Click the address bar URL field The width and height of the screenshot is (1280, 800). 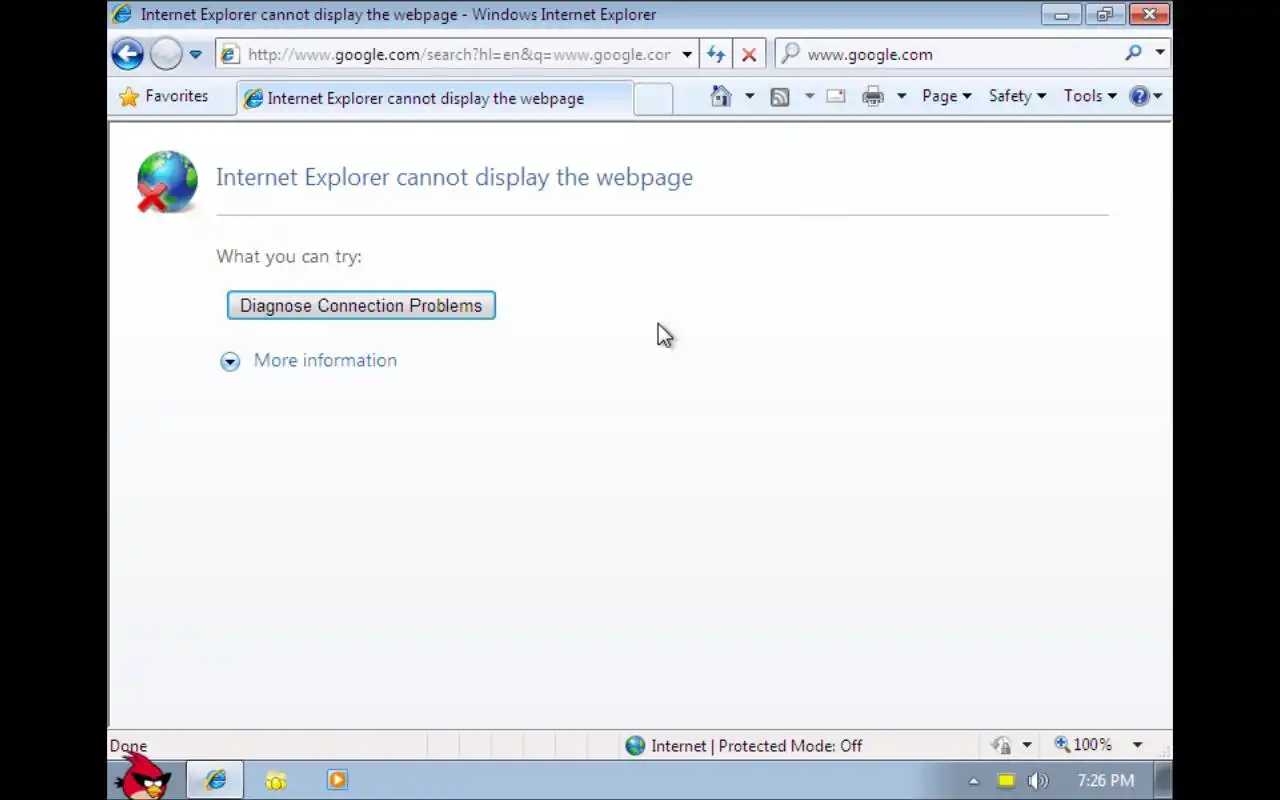[x=458, y=54]
